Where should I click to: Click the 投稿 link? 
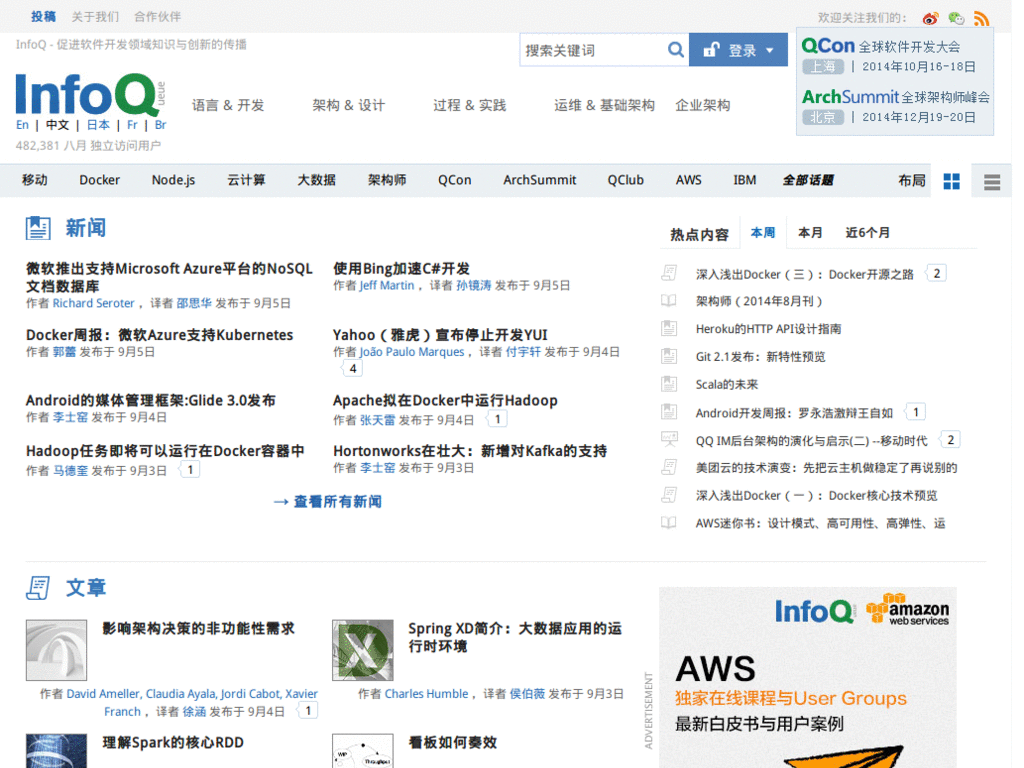point(43,16)
